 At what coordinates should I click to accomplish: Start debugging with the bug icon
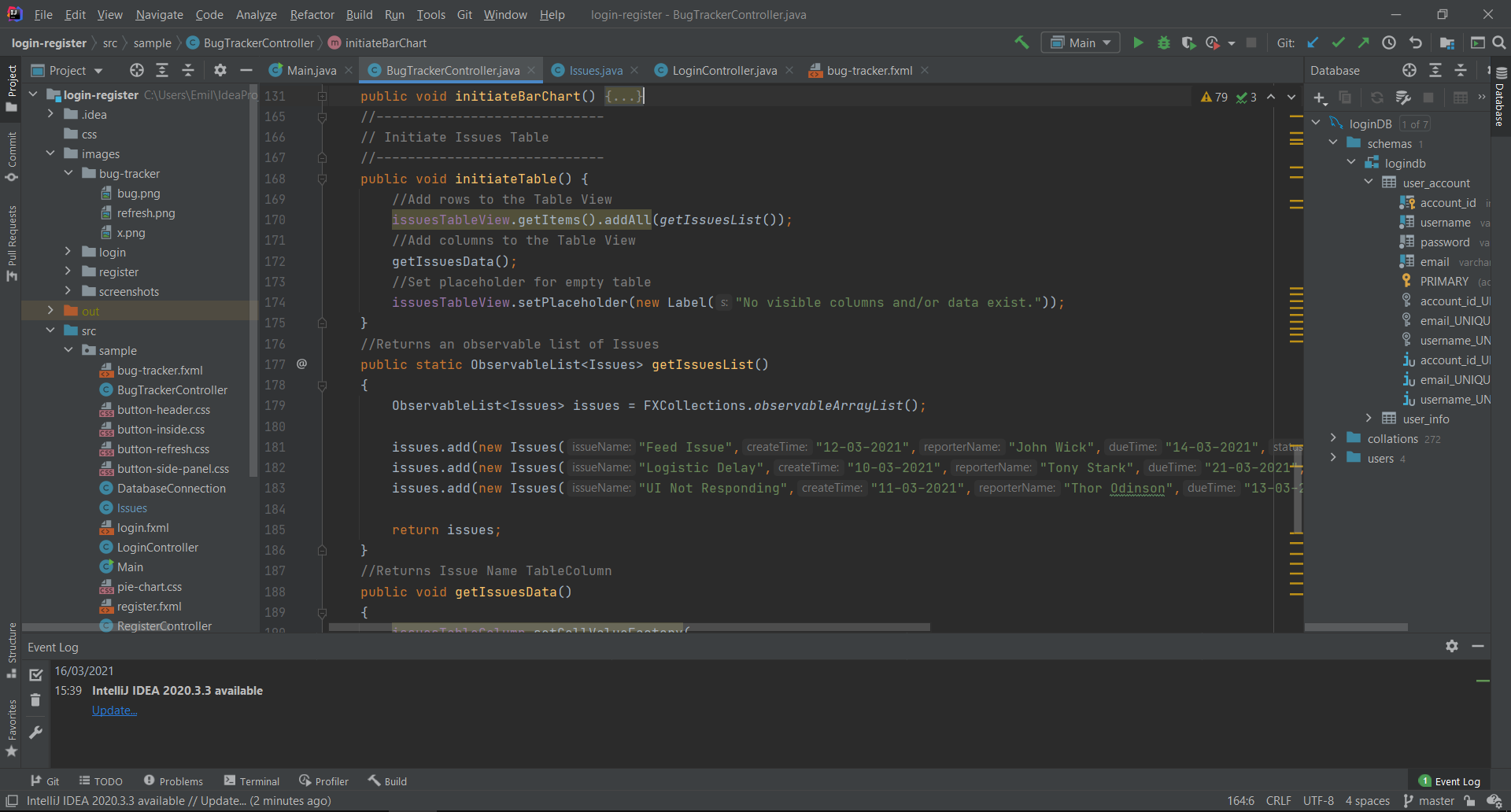(1163, 43)
